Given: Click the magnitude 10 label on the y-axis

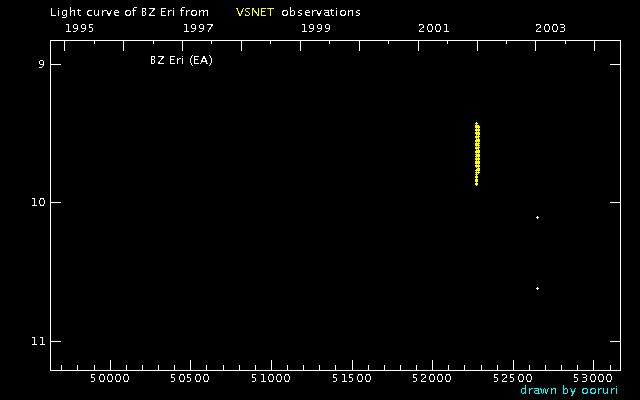Looking at the screenshot, I should pos(37,203).
